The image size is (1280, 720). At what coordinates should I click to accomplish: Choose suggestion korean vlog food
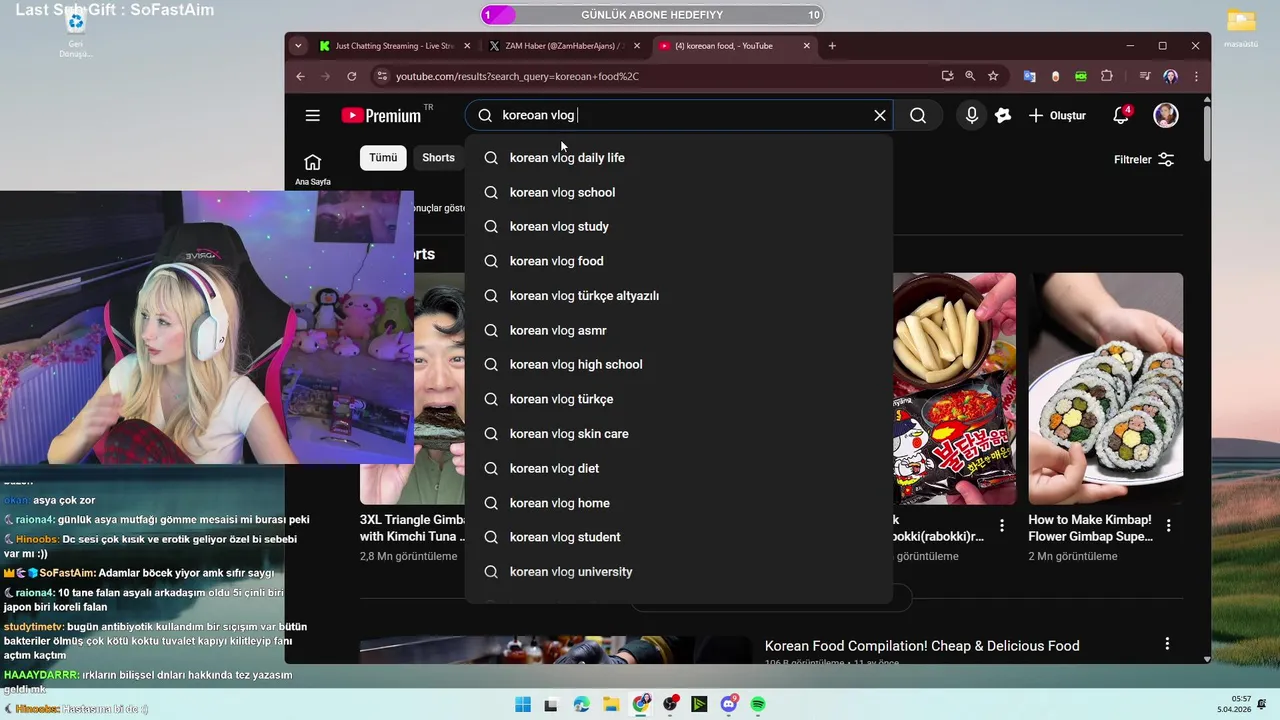pyautogui.click(x=678, y=261)
